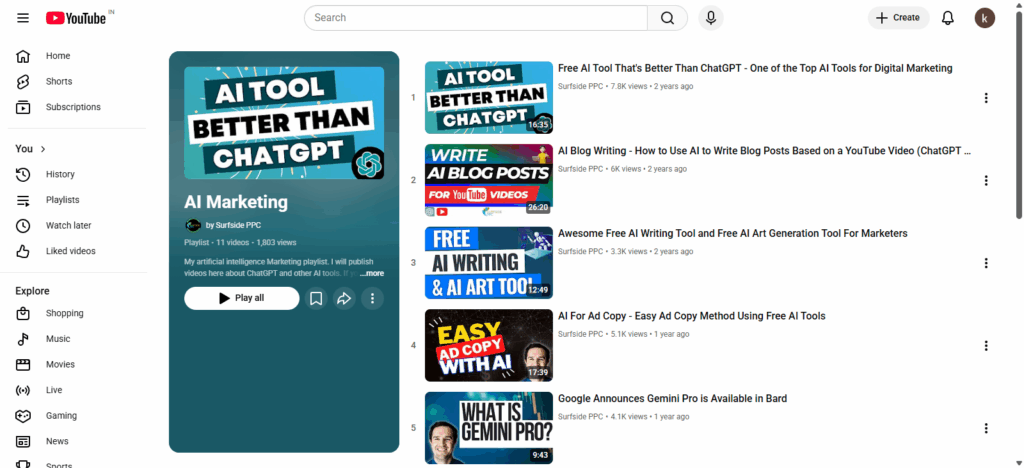The height and width of the screenshot is (468, 1024).
Task: Open Easy Ad Copy With AI thumbnail
Action: [x=488, y=345]
